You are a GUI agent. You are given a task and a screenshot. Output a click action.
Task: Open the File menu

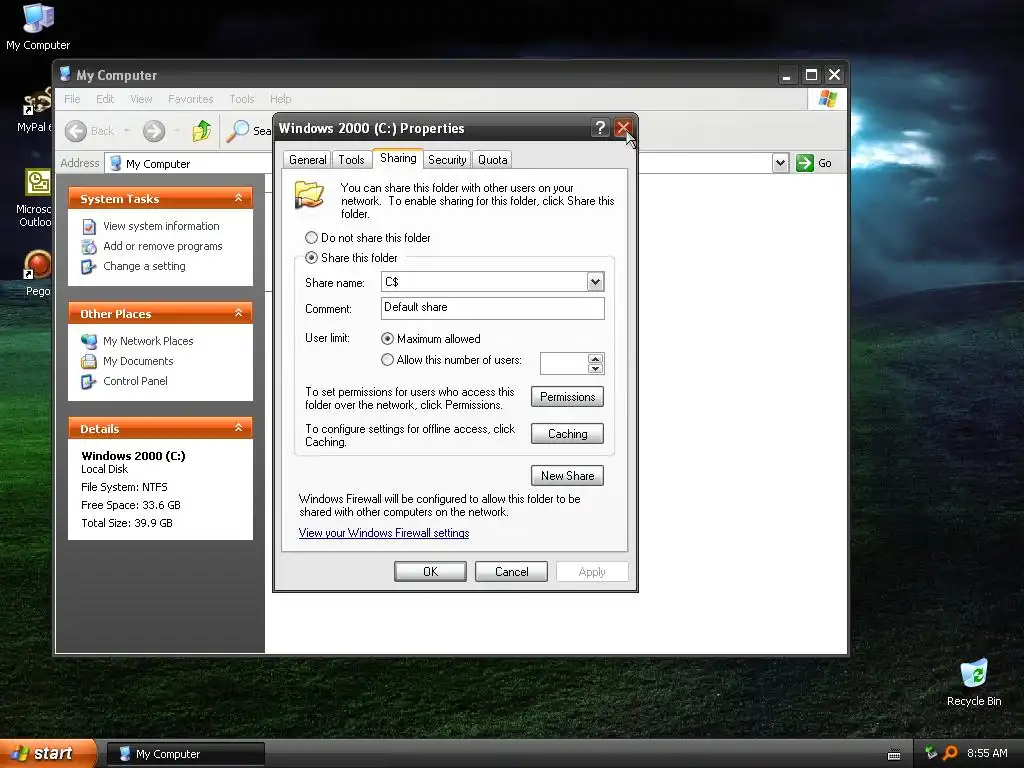click(72, 99)
